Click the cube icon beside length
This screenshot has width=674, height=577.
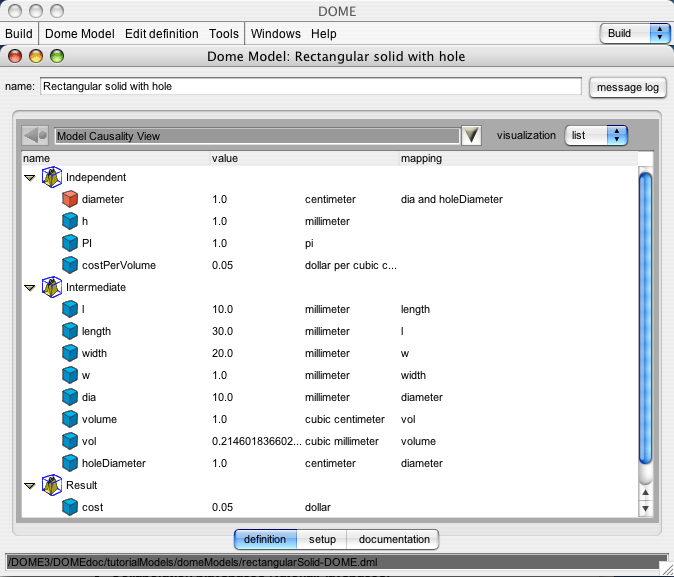click(x=70, y=331)
